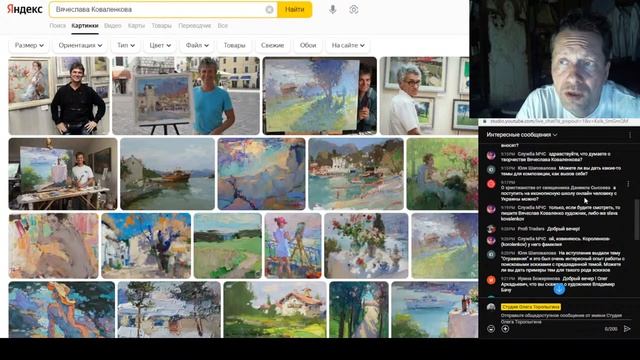Image resolution: width=640 pixels, height=360 pixels.
Task: Open the large landscape painting held up by a man
Action: coord(320,96)
